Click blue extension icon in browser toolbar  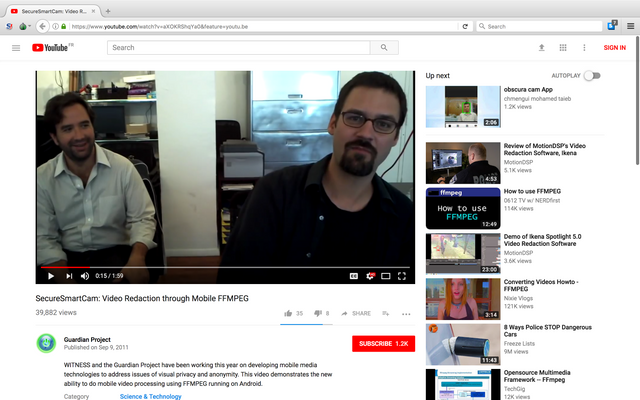(x=612, y=26)
